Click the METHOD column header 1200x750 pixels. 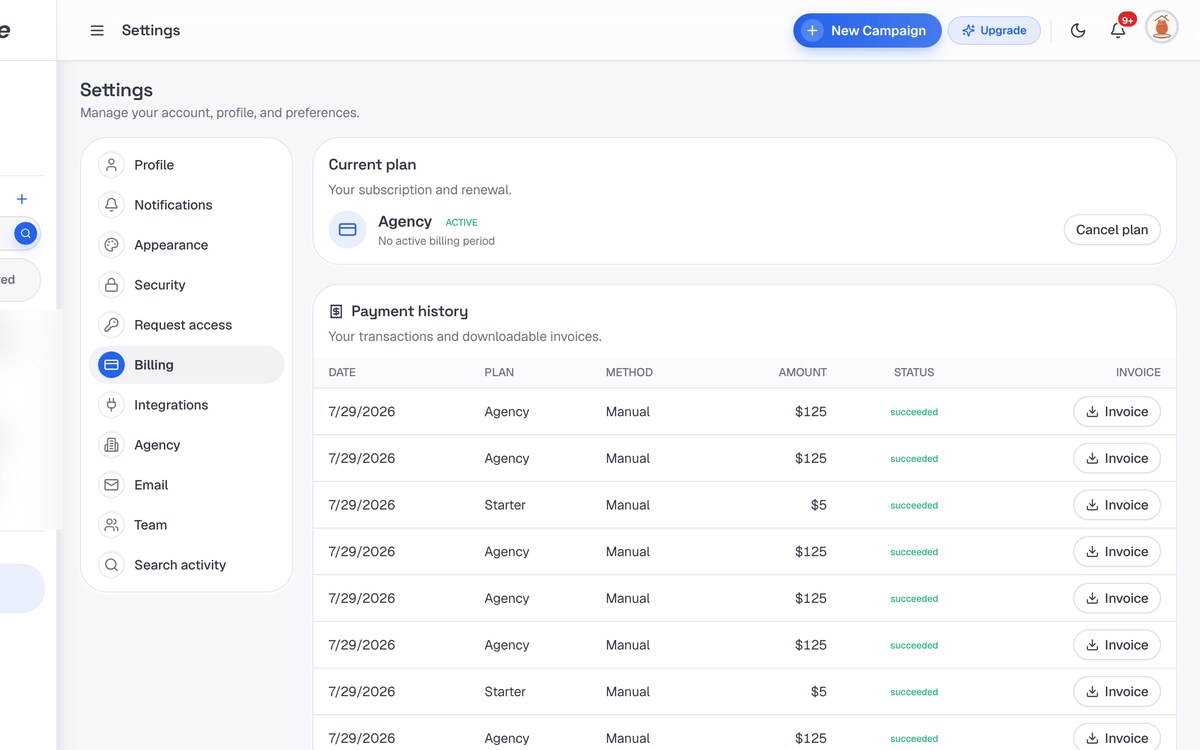(629, 372)
